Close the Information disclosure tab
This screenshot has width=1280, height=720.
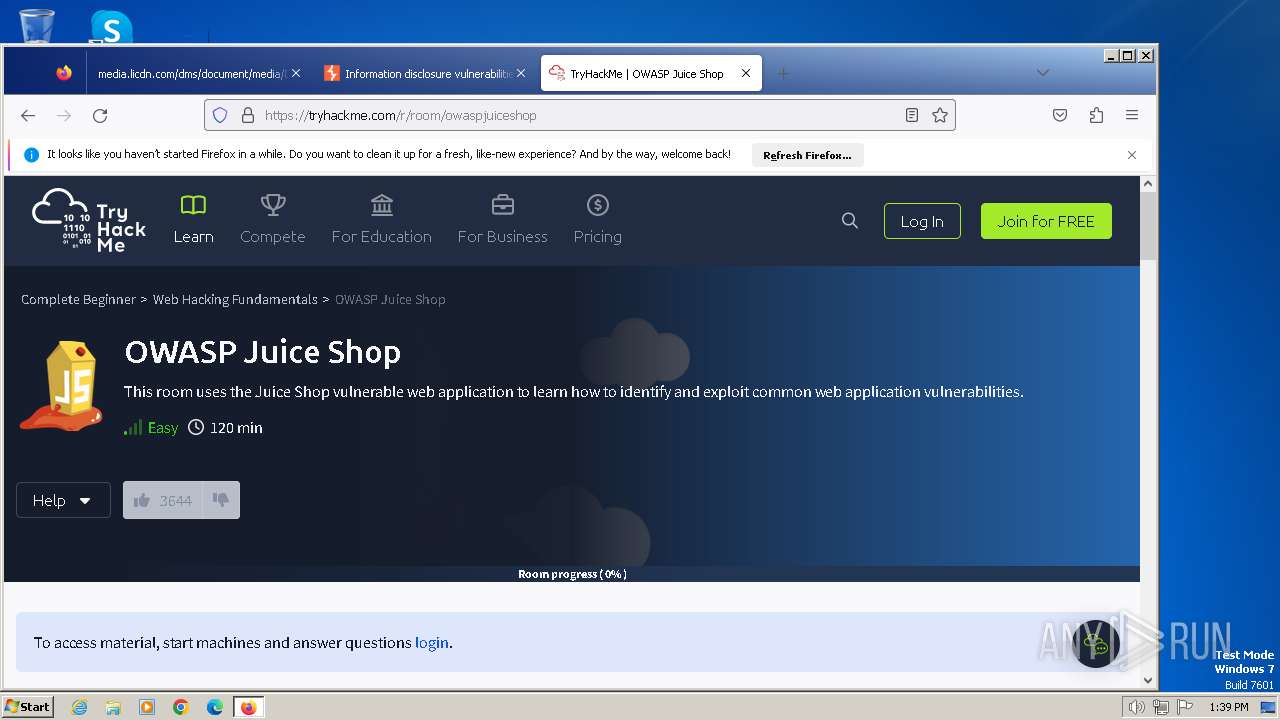(520, 73)
